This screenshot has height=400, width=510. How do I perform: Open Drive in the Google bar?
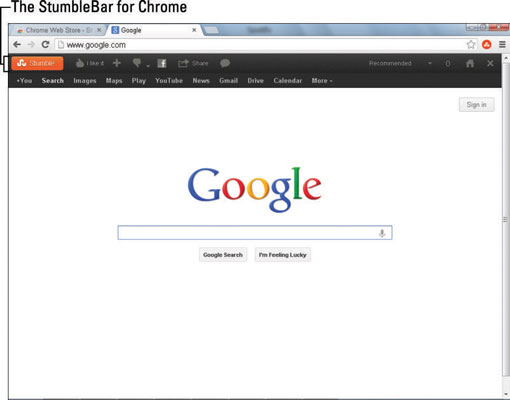256,81
